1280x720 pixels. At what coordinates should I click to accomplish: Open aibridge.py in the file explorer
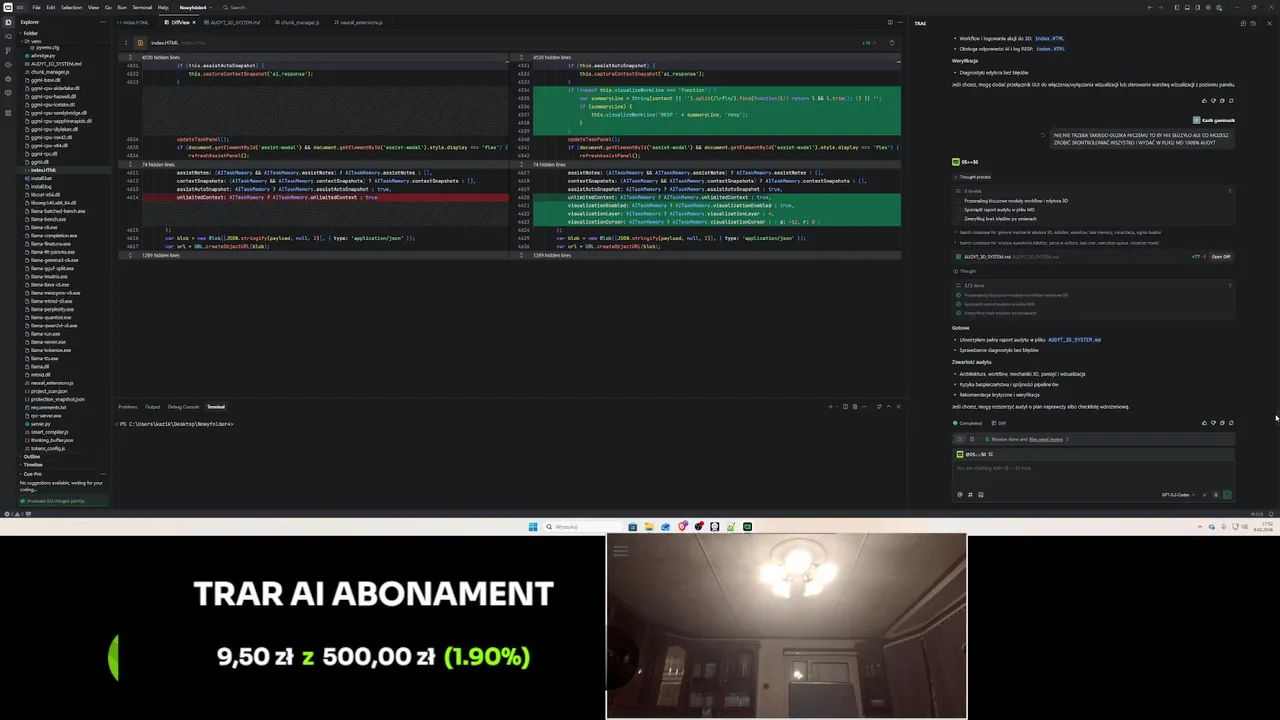click(43, 56)
